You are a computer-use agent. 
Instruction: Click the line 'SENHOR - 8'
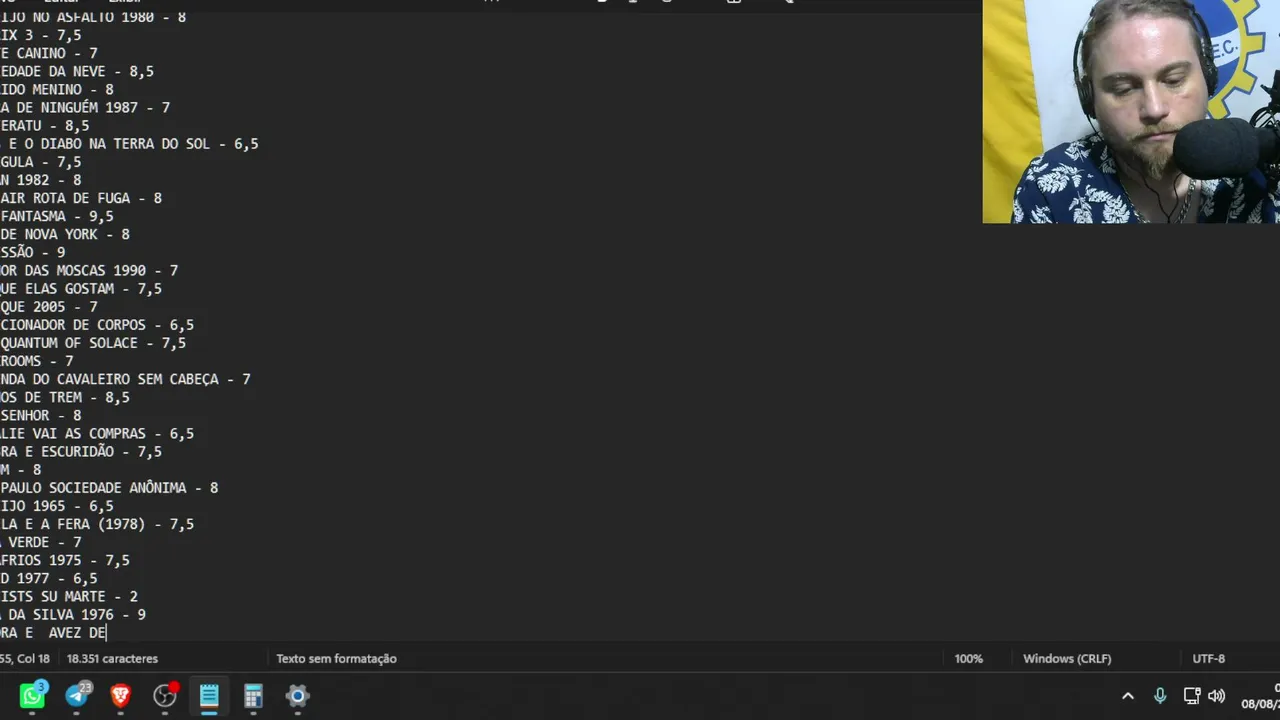click(41, 416)
